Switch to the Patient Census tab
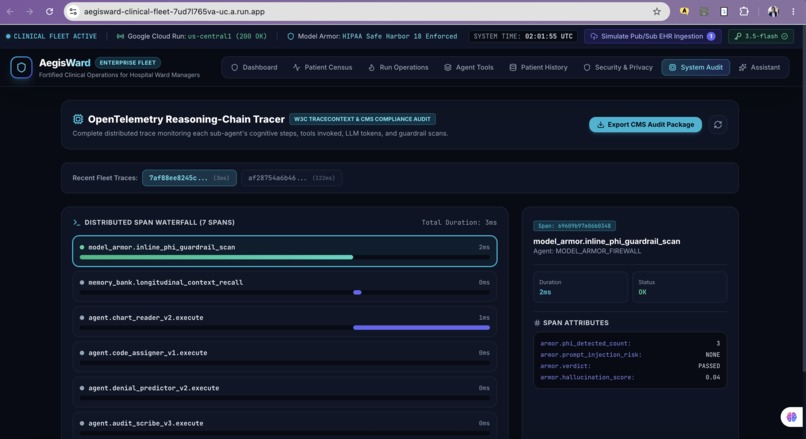806x439 pixels. tap(323, 67)
